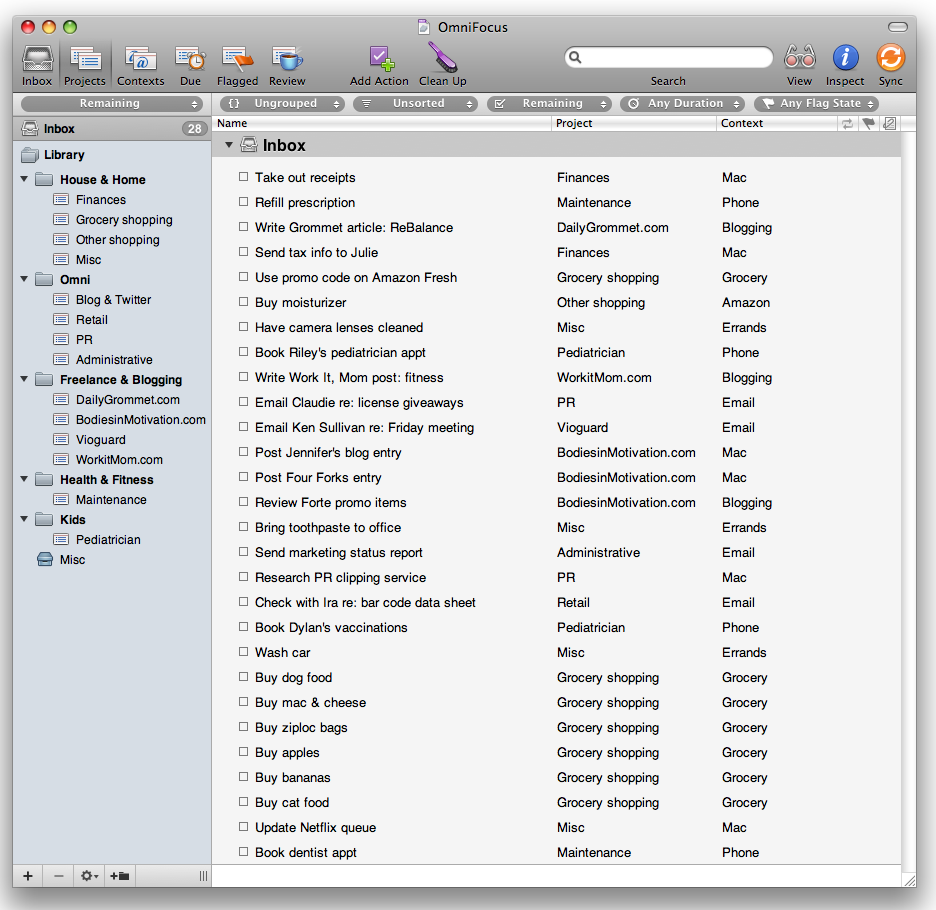This screenshot has width=936, height=910.
Task: Complete Book dentist appt action
Action: 244,851
